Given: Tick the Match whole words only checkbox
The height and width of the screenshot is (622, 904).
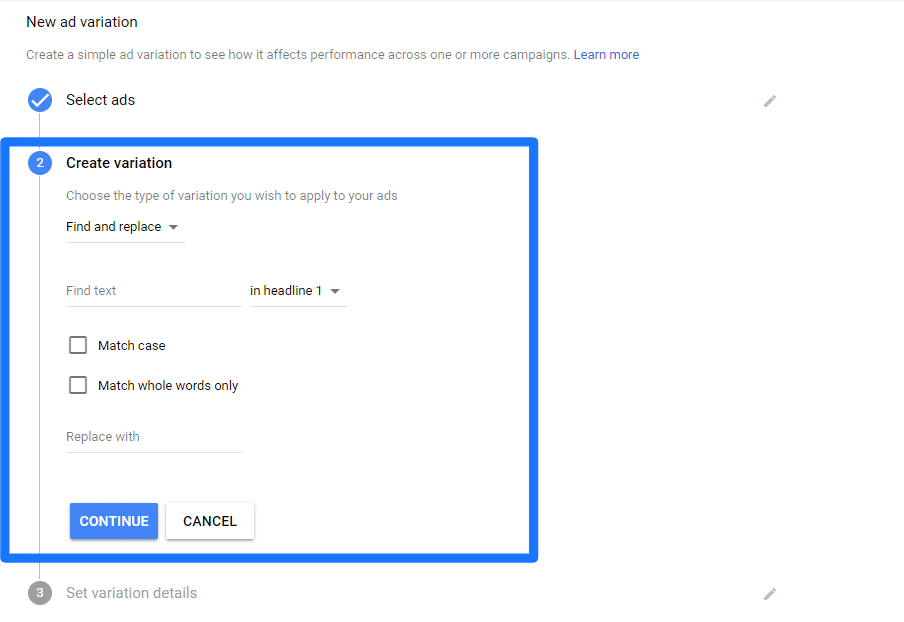Looking at the screenshot, I should point(78,385).
